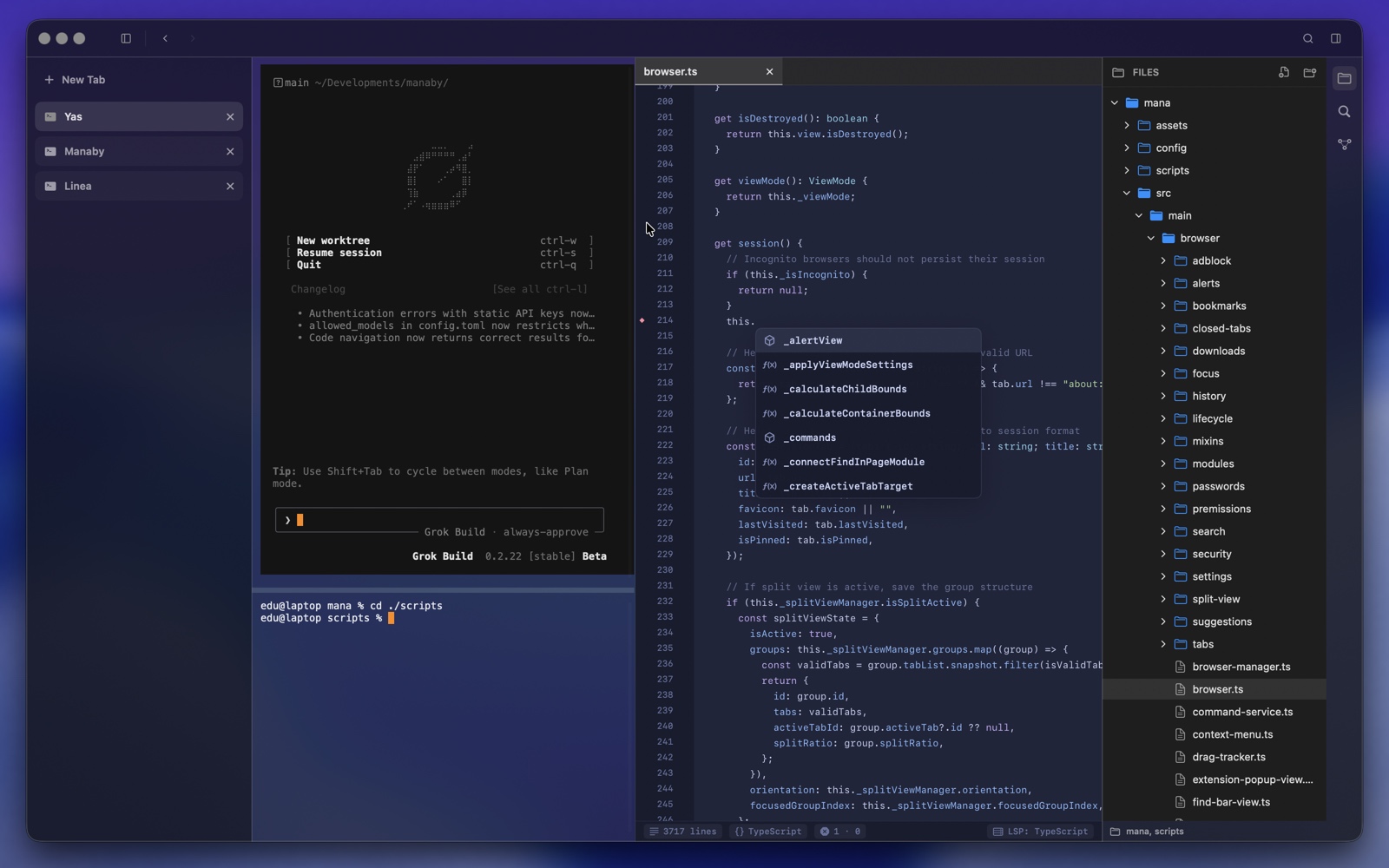Image resolution: width=1389 pixels, height=868 pixels.
Task: Click the 3717 lines status item
Action: click(683, 832)
